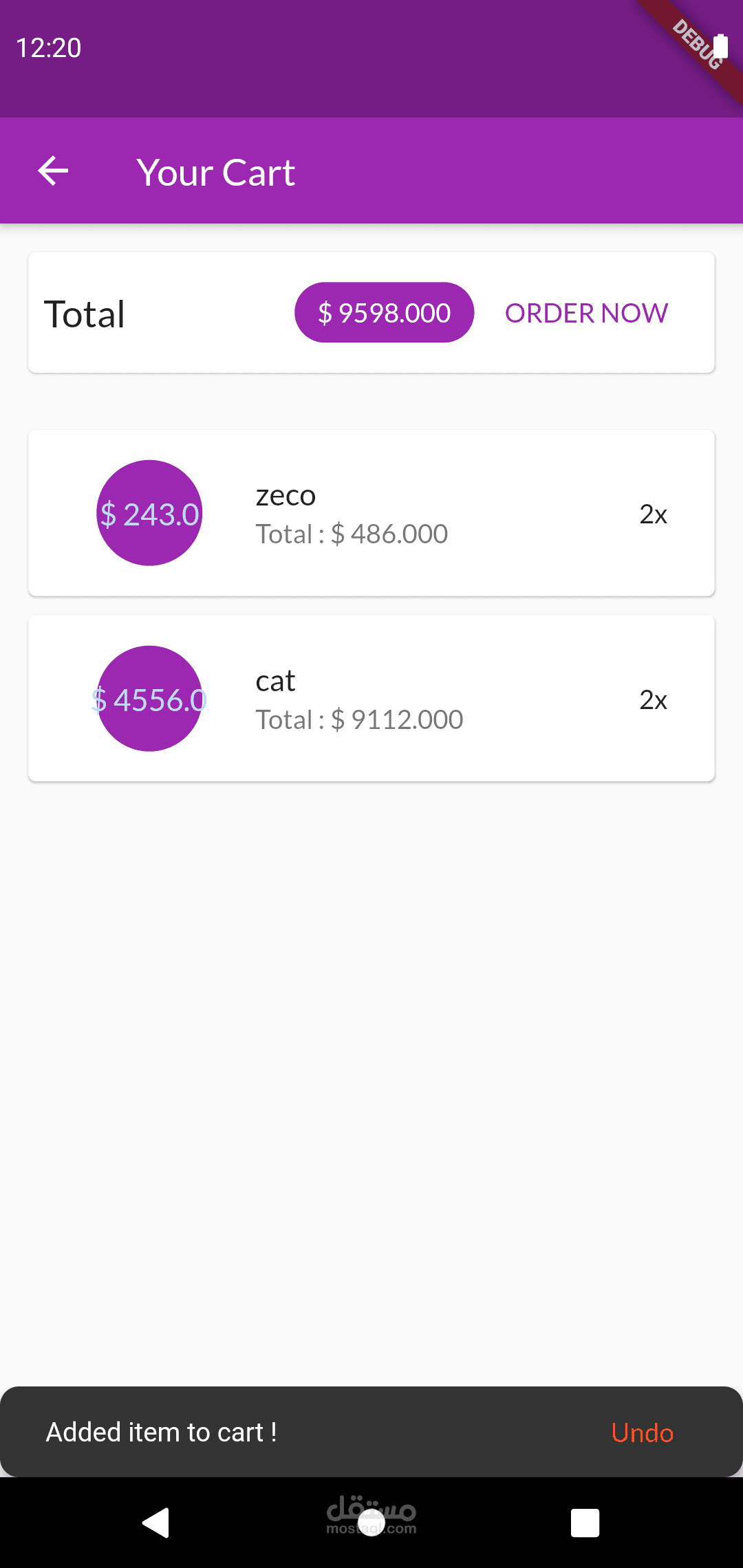This screenshot has height=1568, width=743.
Task: Tap the $ 4556.0 price circle
Action: click(149, 699)
